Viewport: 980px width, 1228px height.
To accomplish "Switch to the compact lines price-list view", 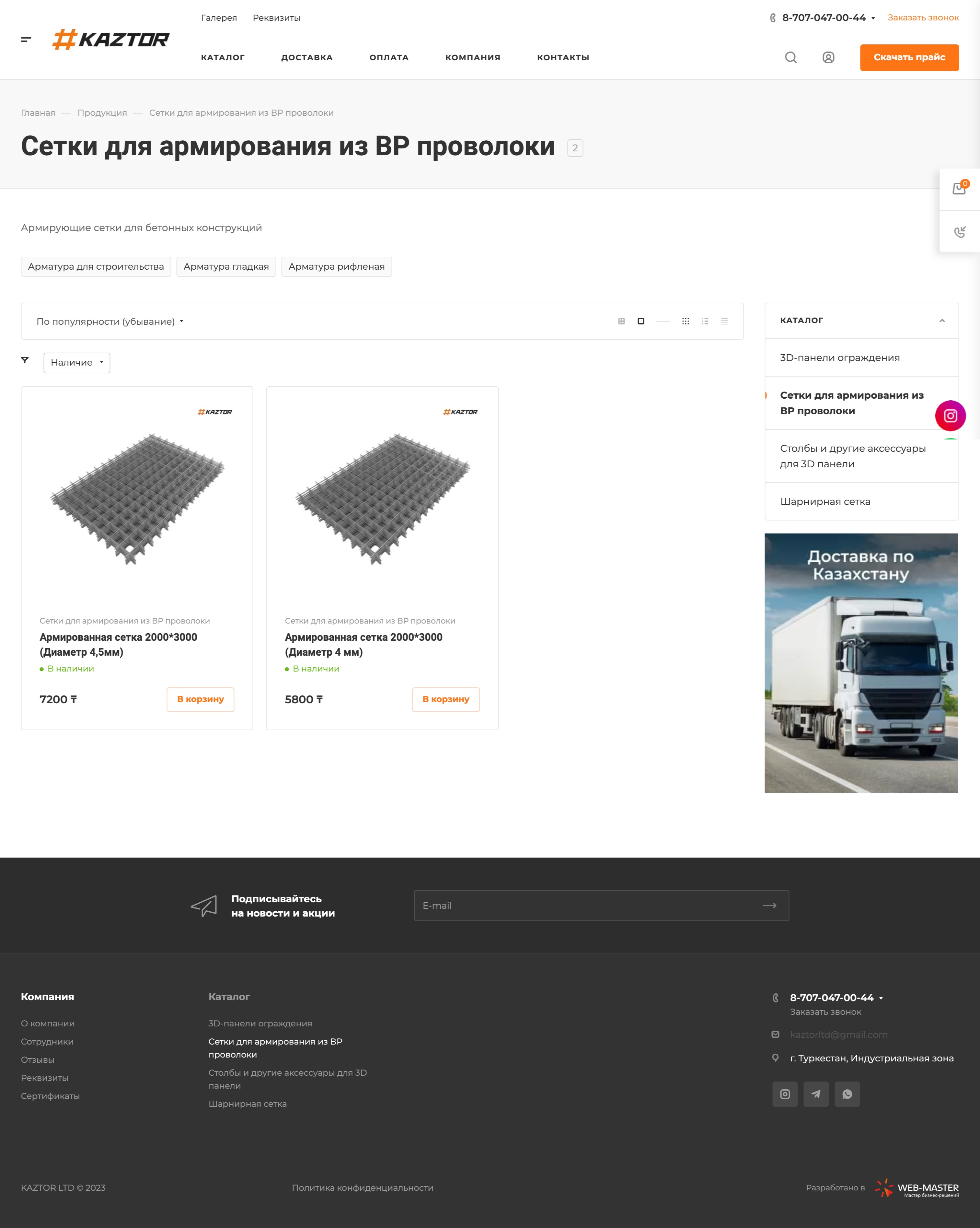I will (724, 321).
